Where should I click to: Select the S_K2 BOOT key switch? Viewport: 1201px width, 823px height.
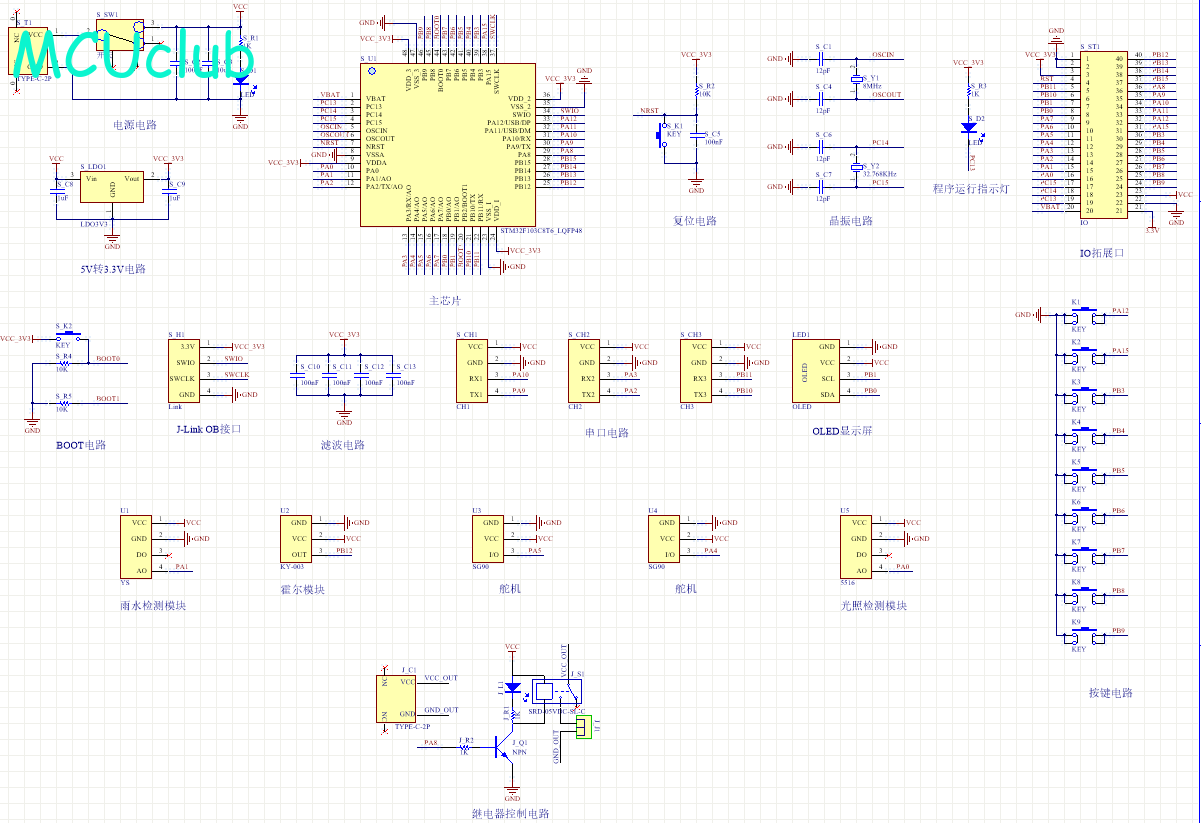[x=70, y=336]
